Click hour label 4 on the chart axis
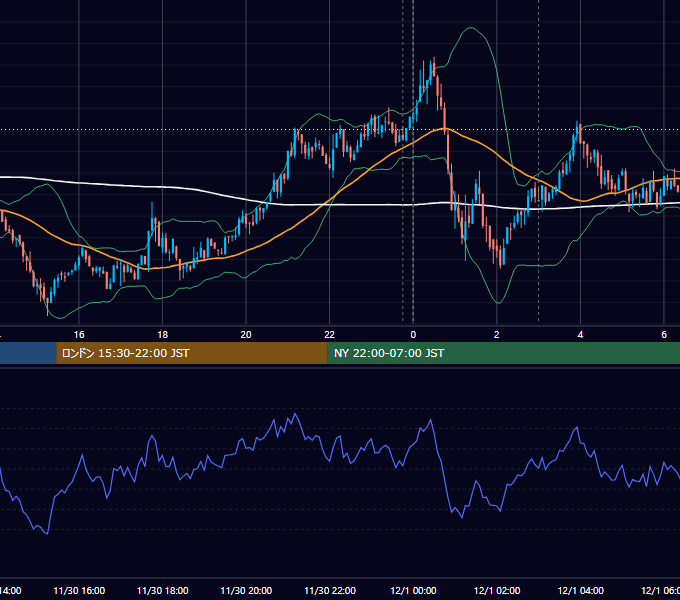The image size is (680, 600). coord(580,335)
